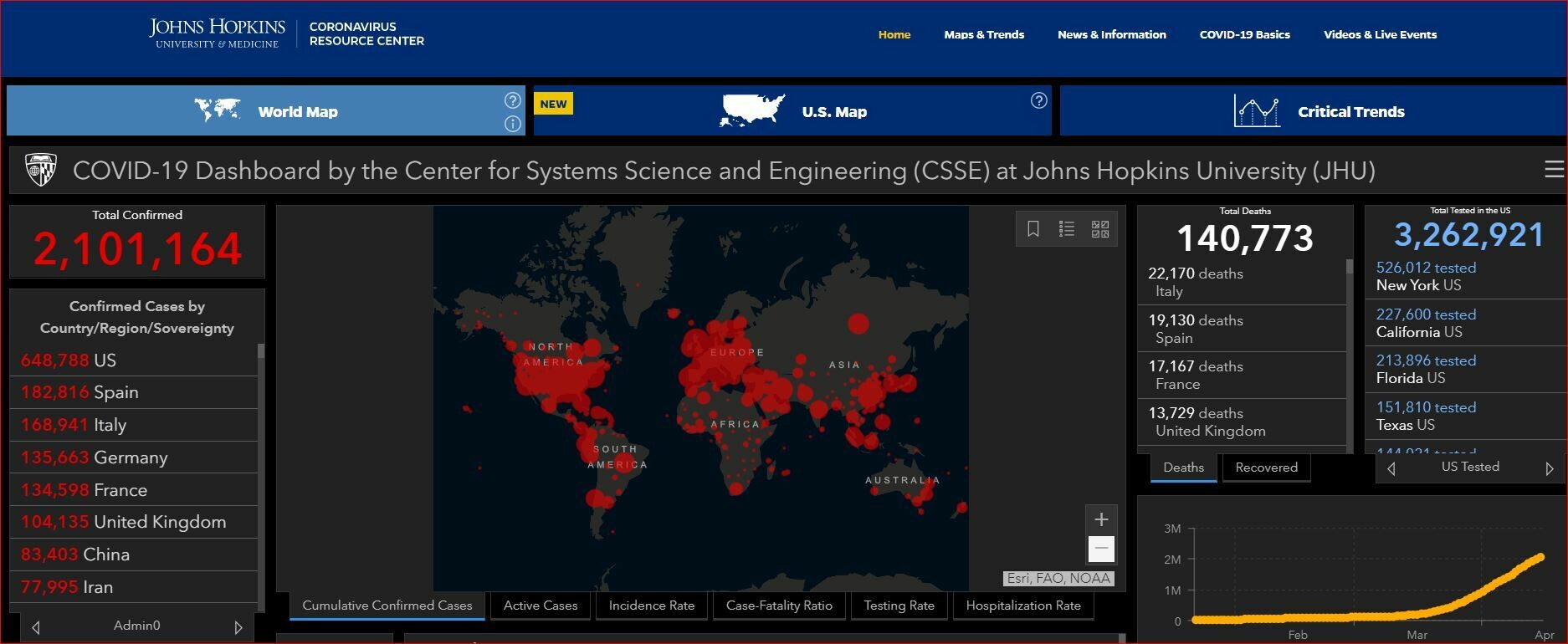Zoom out on the map with minus button
The image size is (1568, 644).
1101,549
